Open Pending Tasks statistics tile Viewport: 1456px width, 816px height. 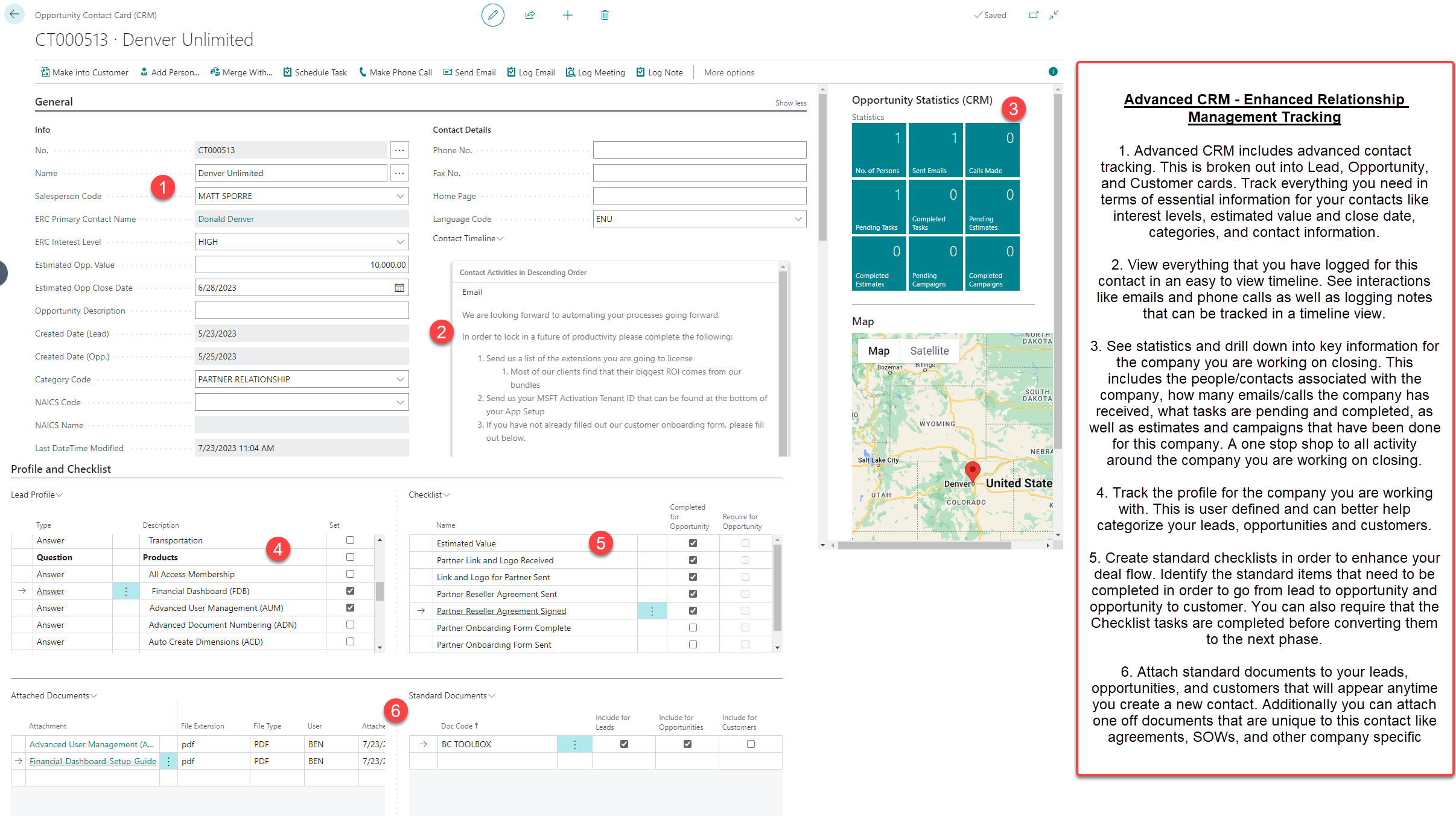point(879,207)
